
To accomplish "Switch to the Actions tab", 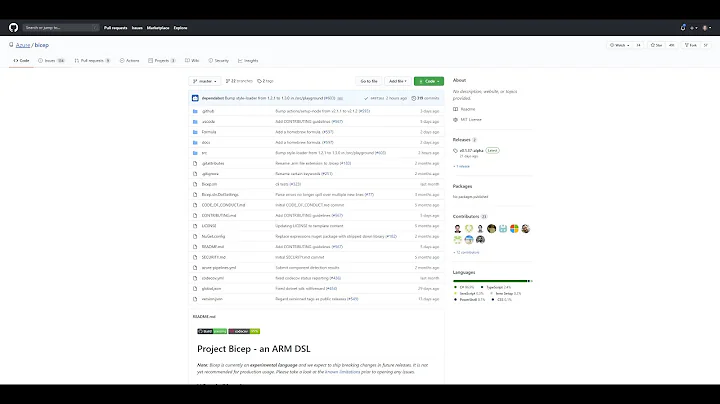I will [129, 61].
